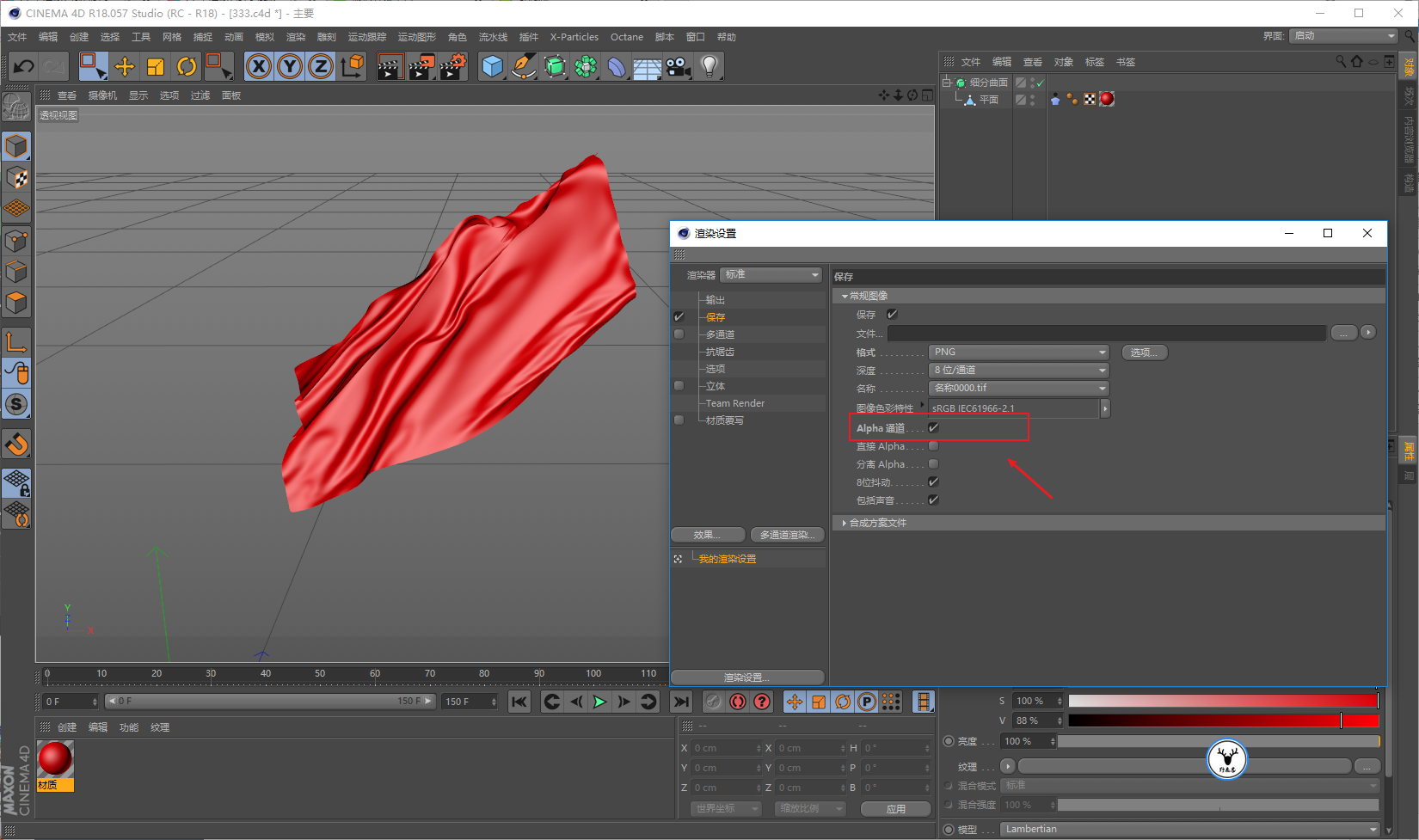The width and height of the screenshot is (1419, 840).
Task: Switch to Texture mode checker cube
Action: pyautogui.click(x=16, y=177)
